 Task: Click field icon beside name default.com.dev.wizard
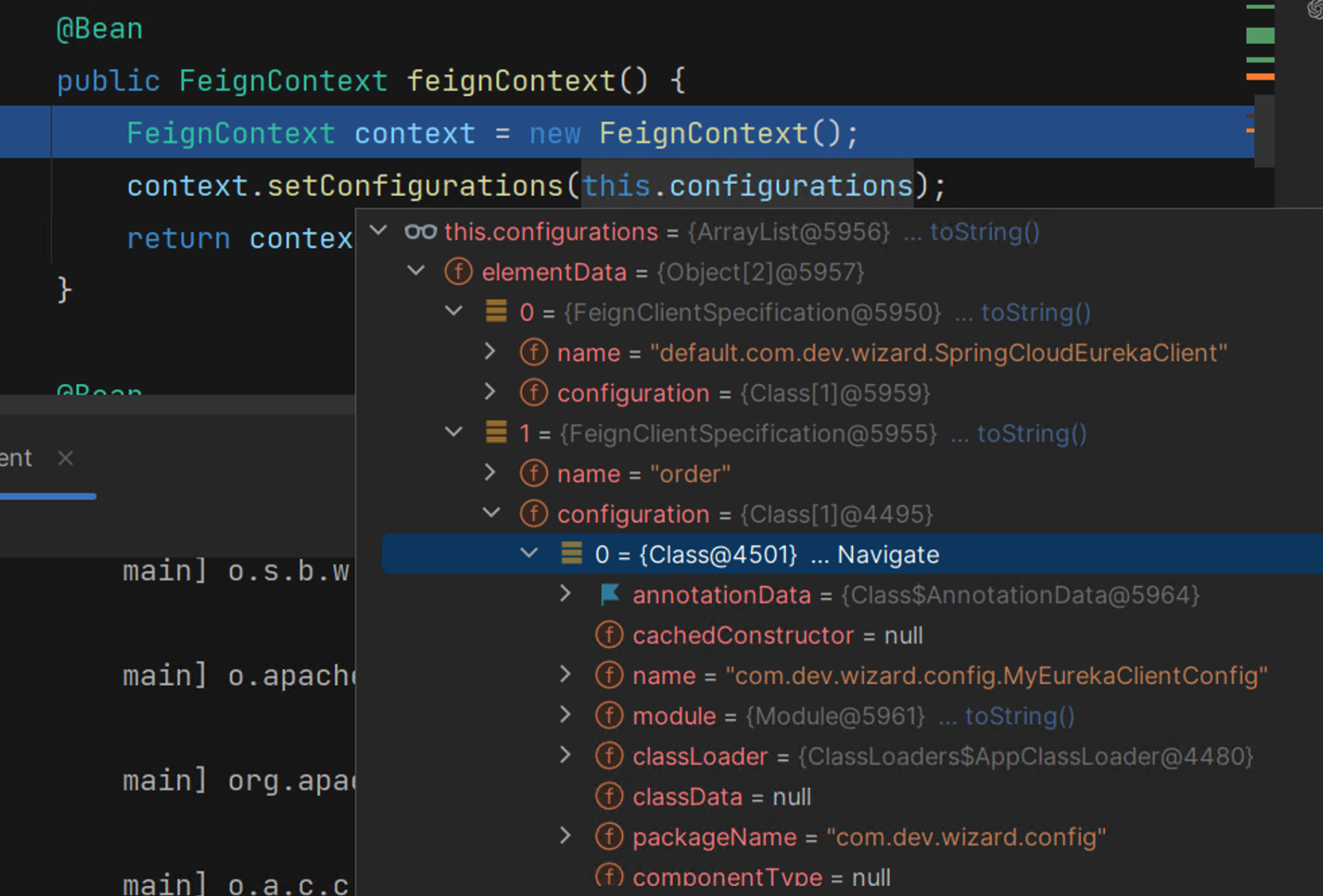pyautogui.click(x=534, y=353)
